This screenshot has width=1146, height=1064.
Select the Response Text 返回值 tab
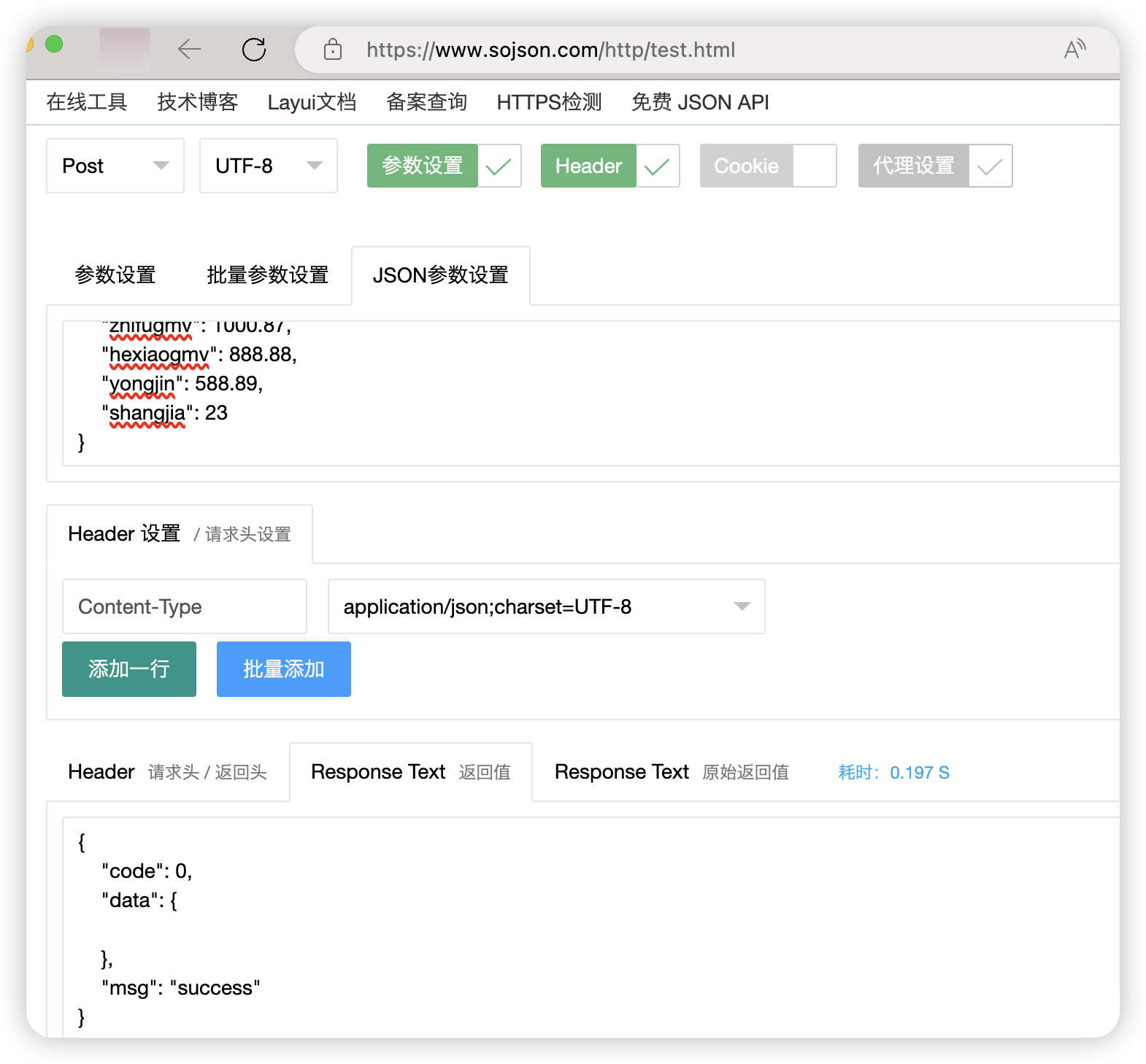411,772
